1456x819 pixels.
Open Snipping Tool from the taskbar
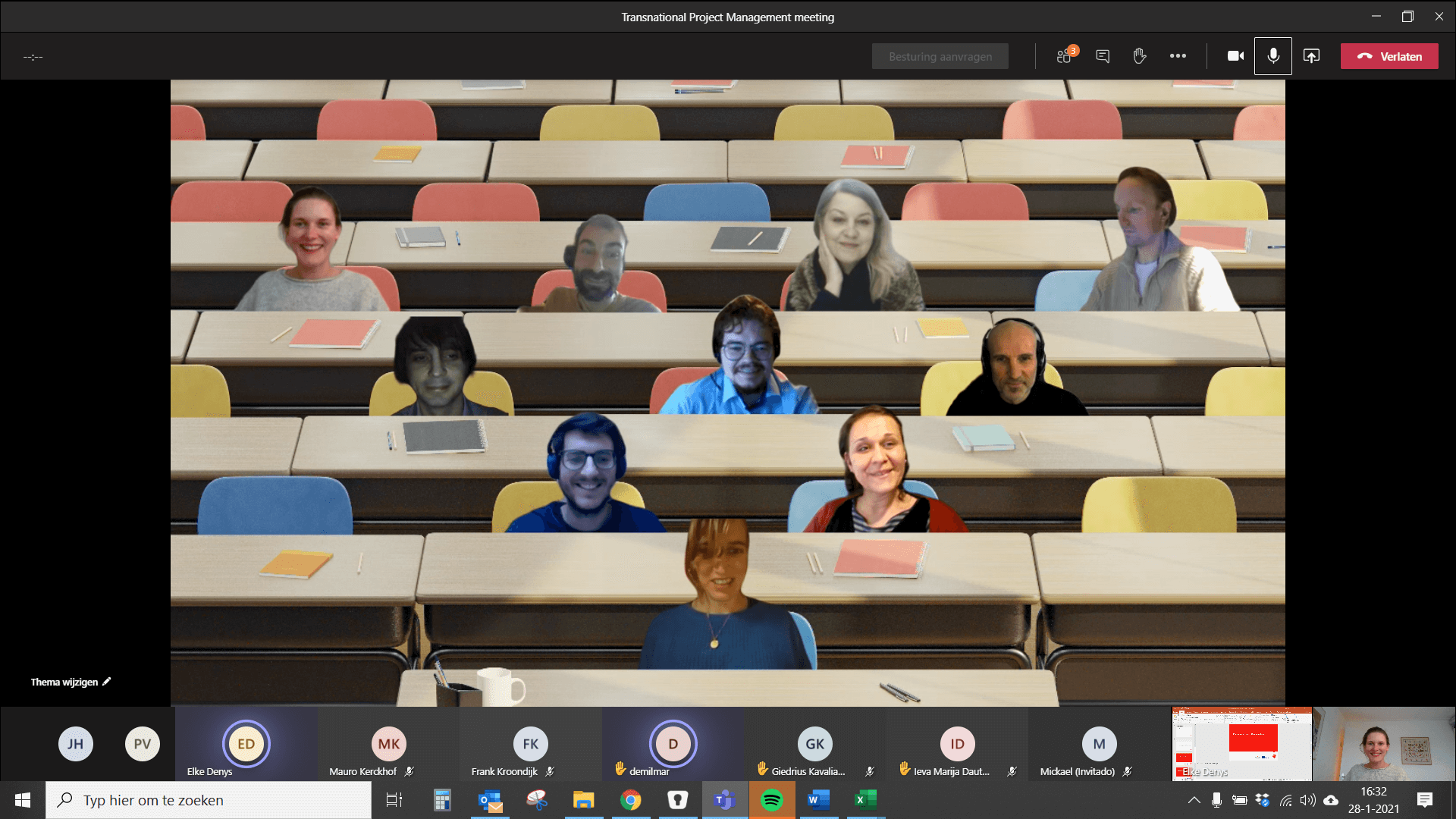[537, 800]
